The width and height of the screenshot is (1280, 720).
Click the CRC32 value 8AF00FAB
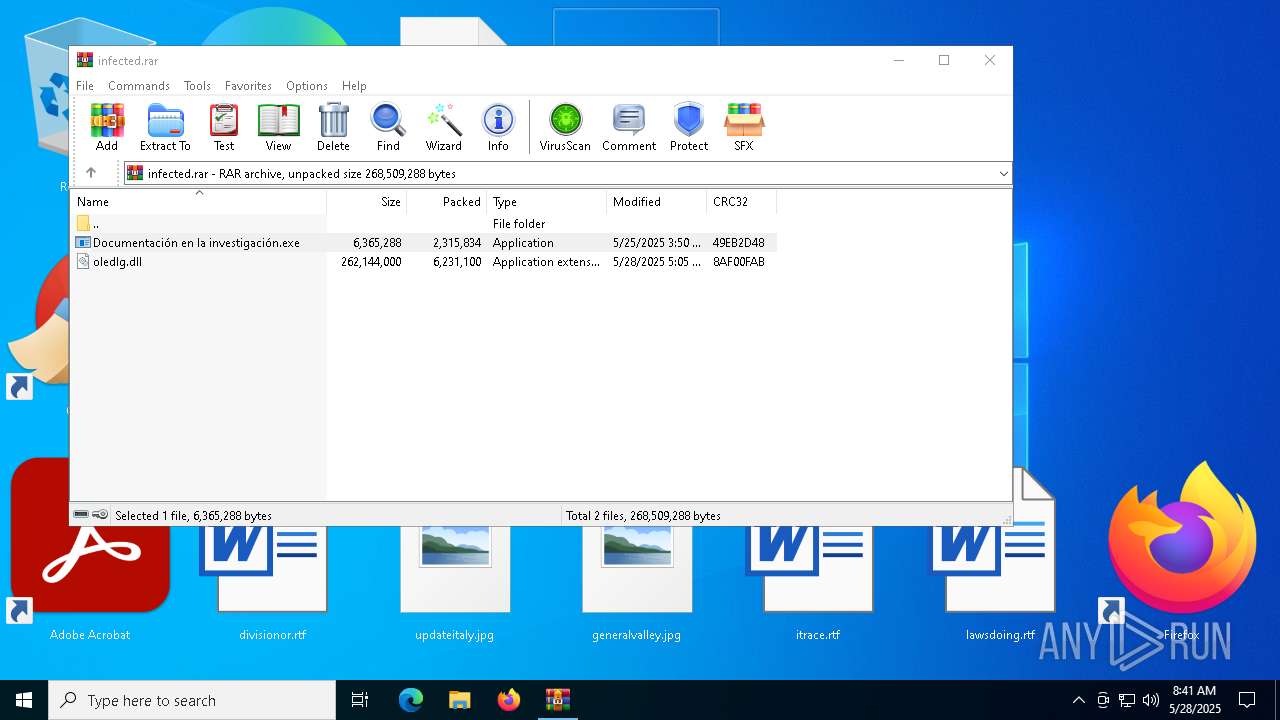(739, 262)
